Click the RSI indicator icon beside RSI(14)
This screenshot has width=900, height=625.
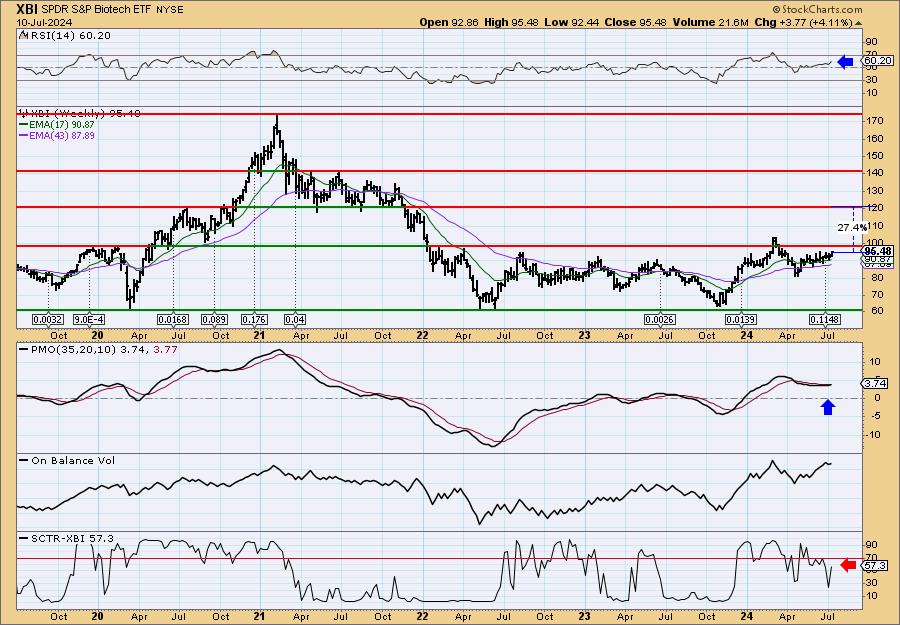23,34
